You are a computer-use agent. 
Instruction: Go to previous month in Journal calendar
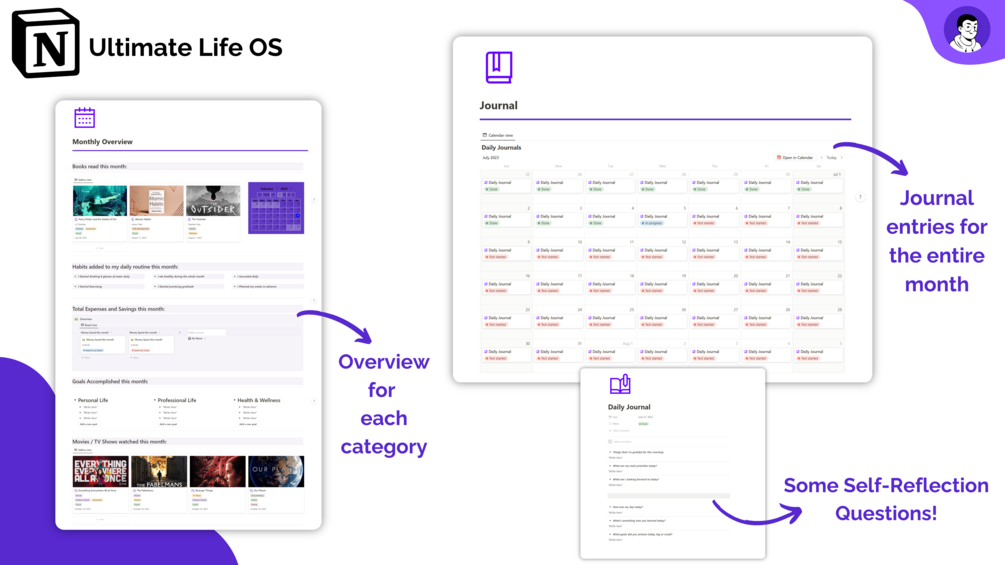[x=822, y=158]
